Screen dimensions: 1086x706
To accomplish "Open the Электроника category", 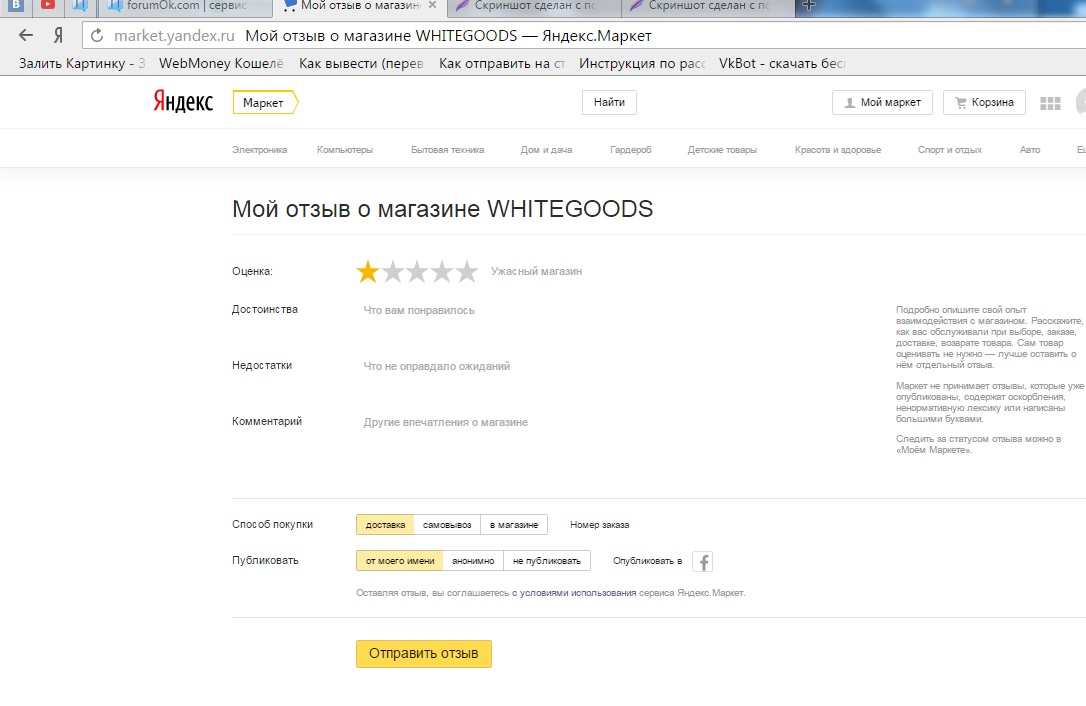I will [259, 150].
